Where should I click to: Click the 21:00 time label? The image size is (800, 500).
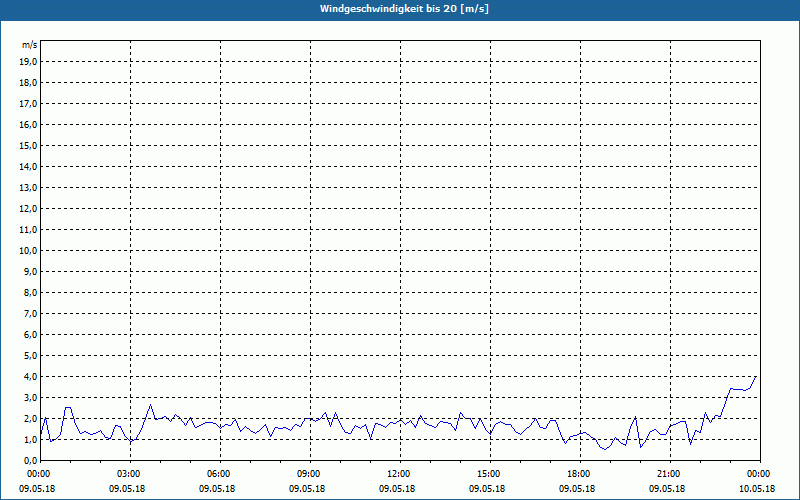670,474
